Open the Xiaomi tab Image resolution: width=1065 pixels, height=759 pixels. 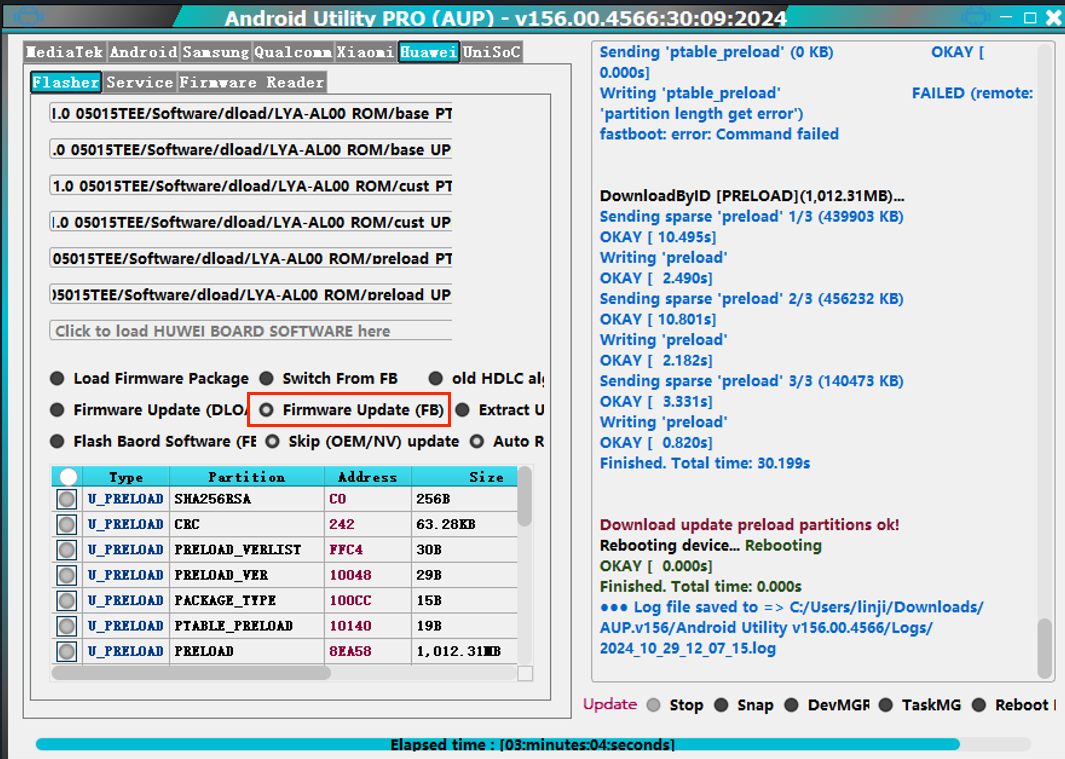tap(365, 52)
